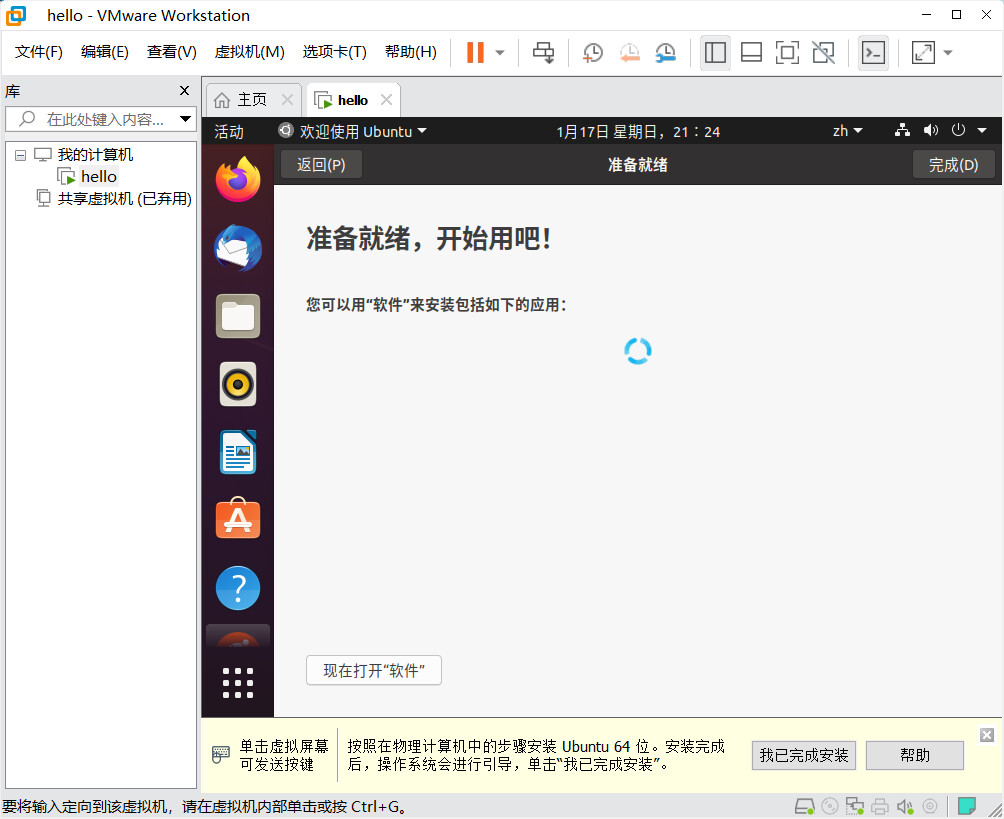Image resolution: width=1004 pixels, height=819 pixels.
Task: Show applications grid in dock
Action: (x=238, y=683)
